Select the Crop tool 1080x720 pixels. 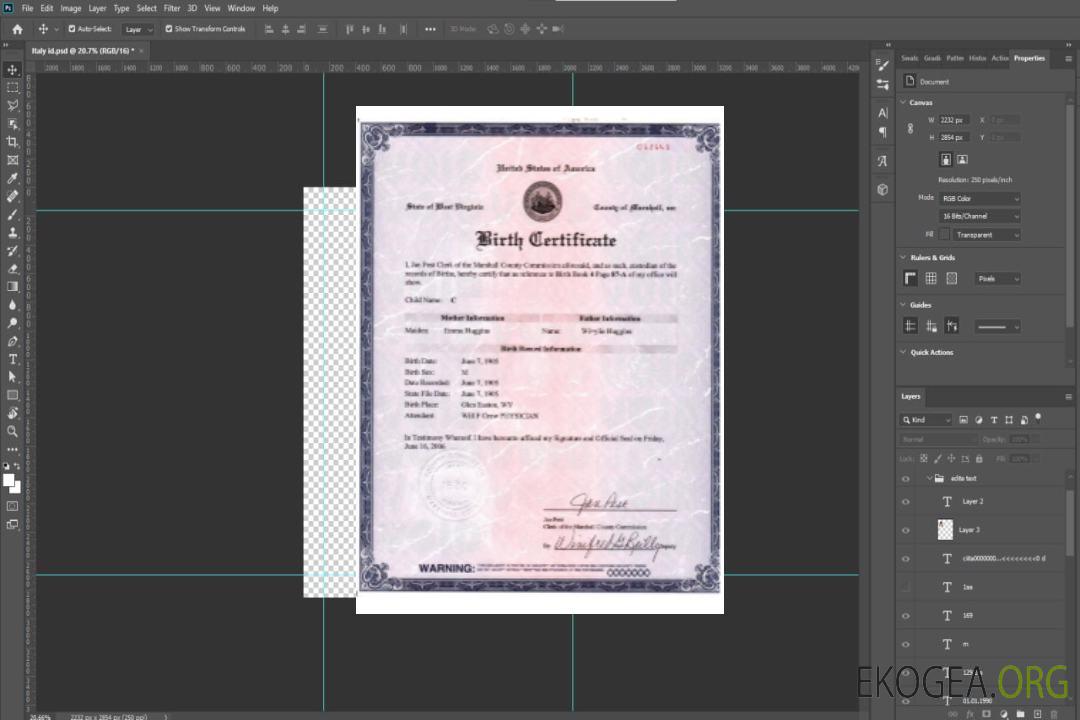coord(12,142)
